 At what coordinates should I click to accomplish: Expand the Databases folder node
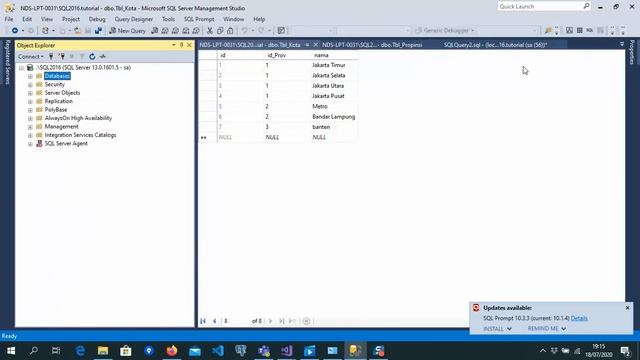(30, 76)
